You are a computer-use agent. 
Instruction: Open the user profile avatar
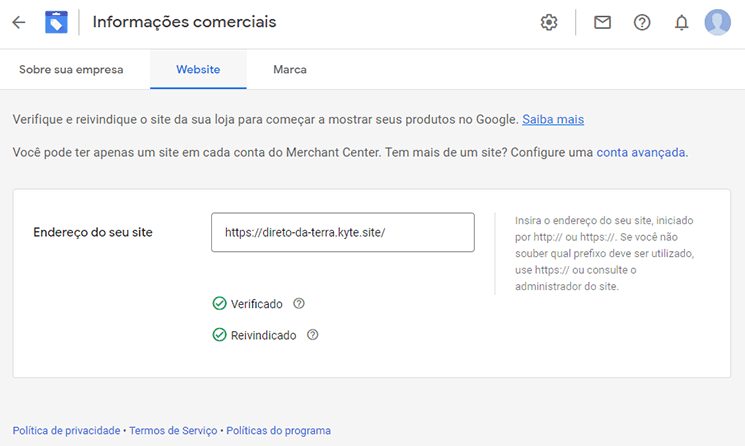717,22
